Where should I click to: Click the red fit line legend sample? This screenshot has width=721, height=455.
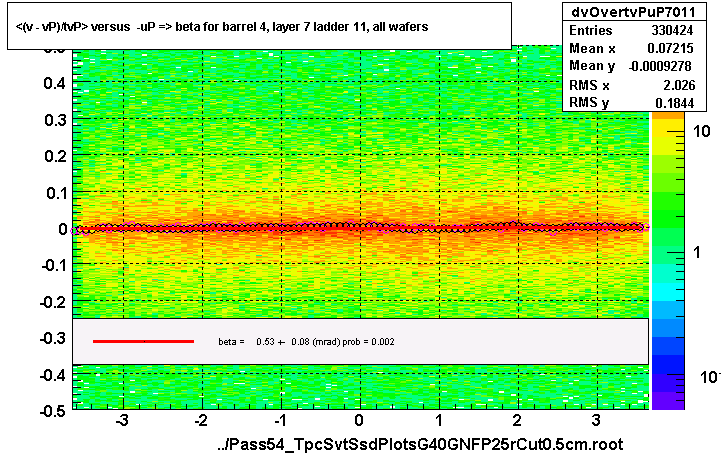(x=143, y=341)
